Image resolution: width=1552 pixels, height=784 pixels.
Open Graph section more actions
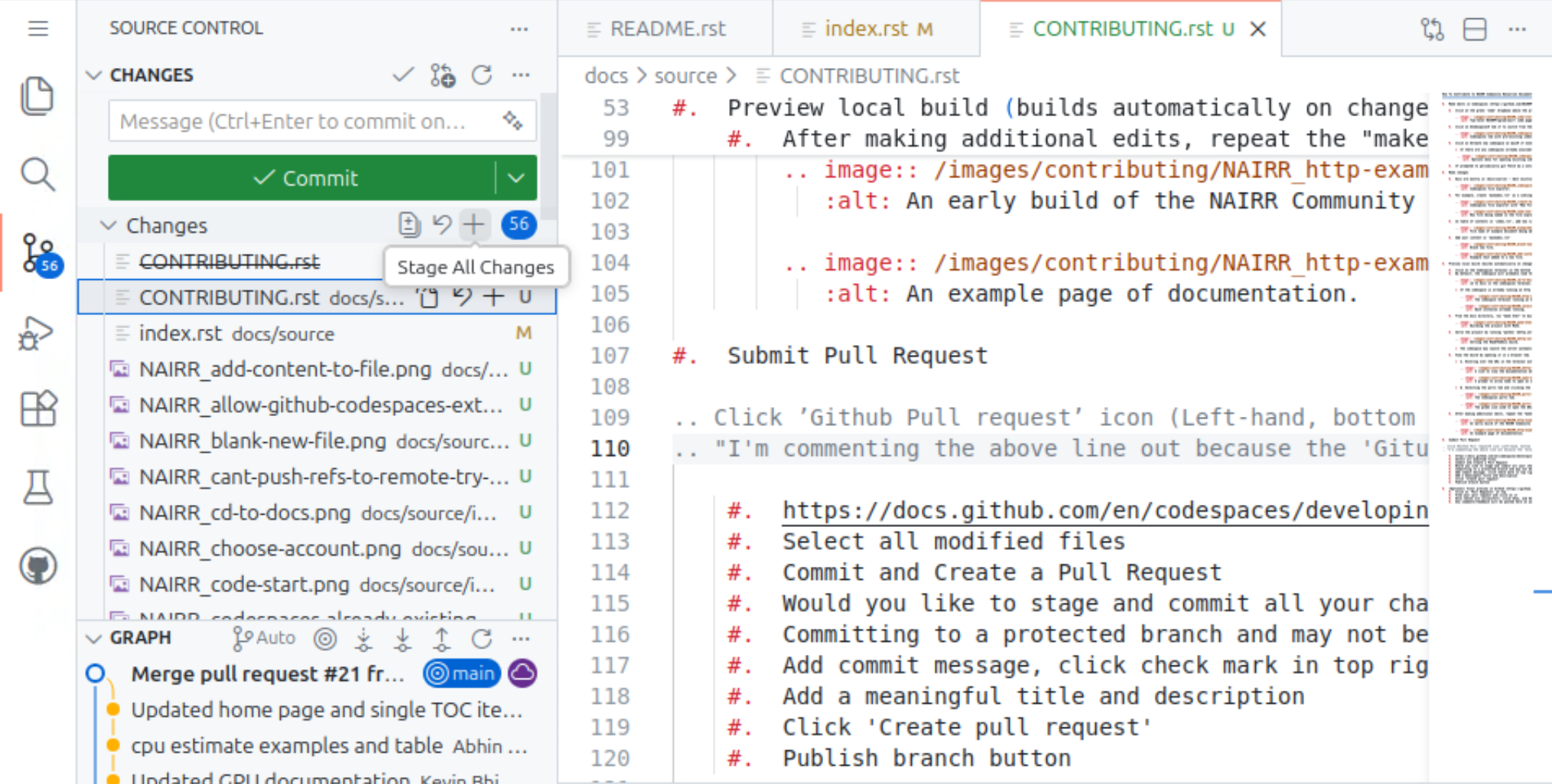tap(521, 638)
